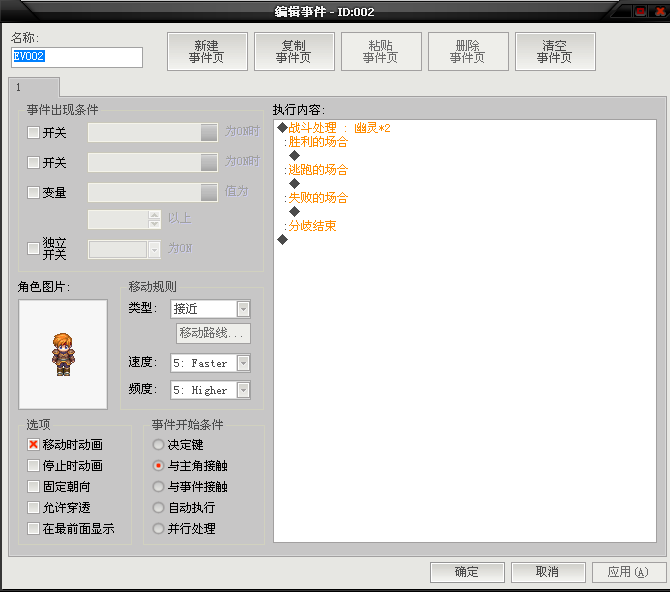
Task: Select the 战斗处理 幽灵*2 command line
Action: click(x=464, y=128)
